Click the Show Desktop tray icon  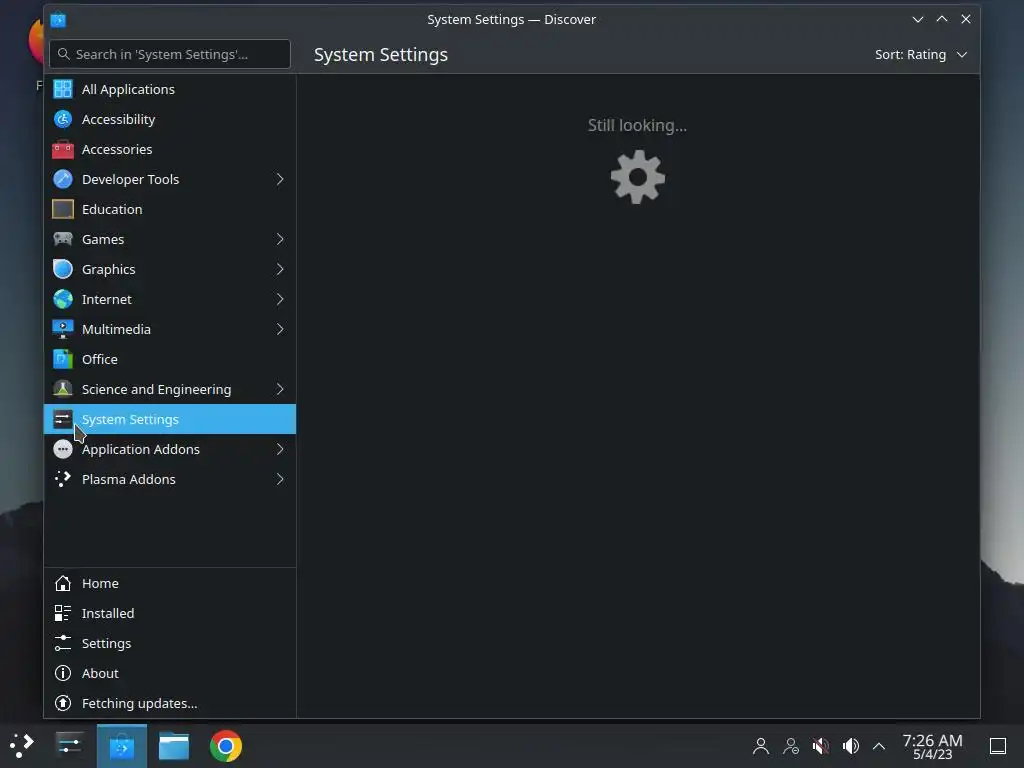point(998,746)
